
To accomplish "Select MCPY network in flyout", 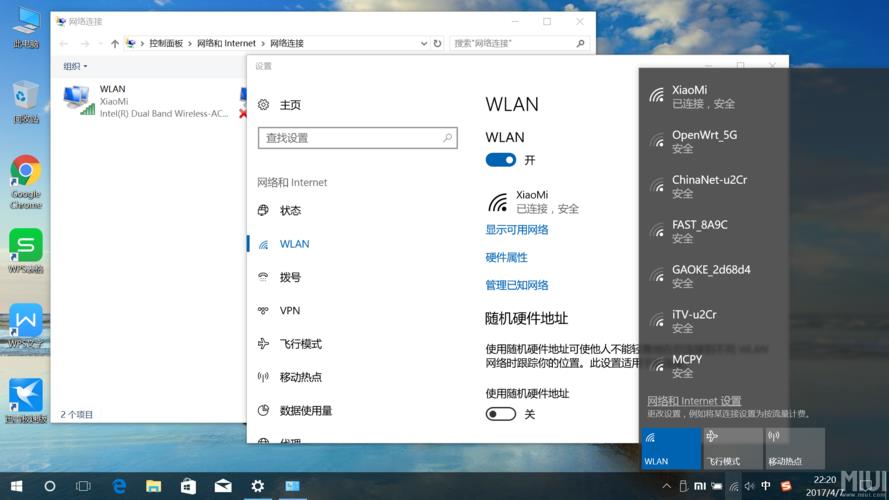I will (714, 365).
